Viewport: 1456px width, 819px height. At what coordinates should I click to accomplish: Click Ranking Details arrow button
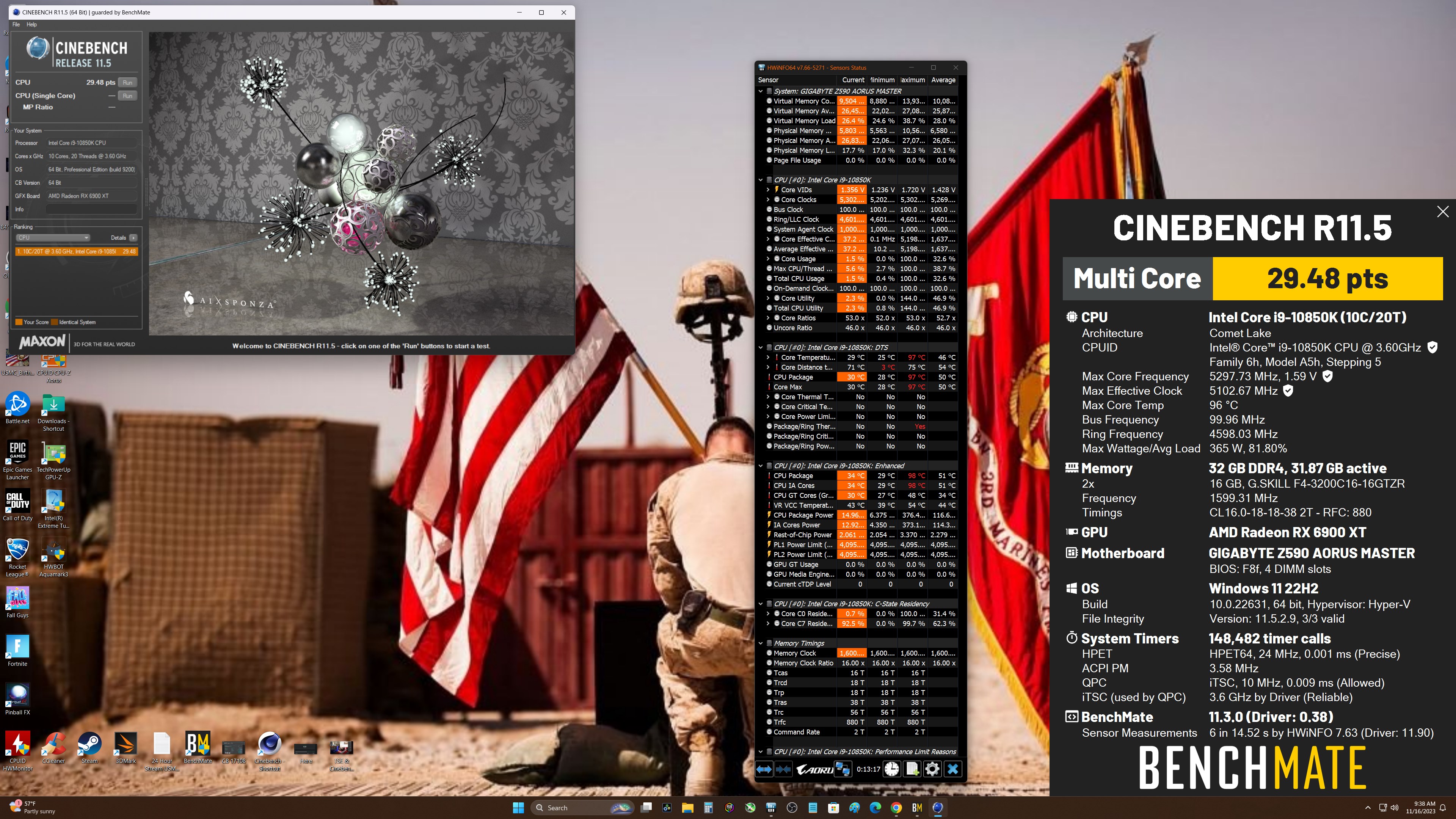tap(133, 238)
